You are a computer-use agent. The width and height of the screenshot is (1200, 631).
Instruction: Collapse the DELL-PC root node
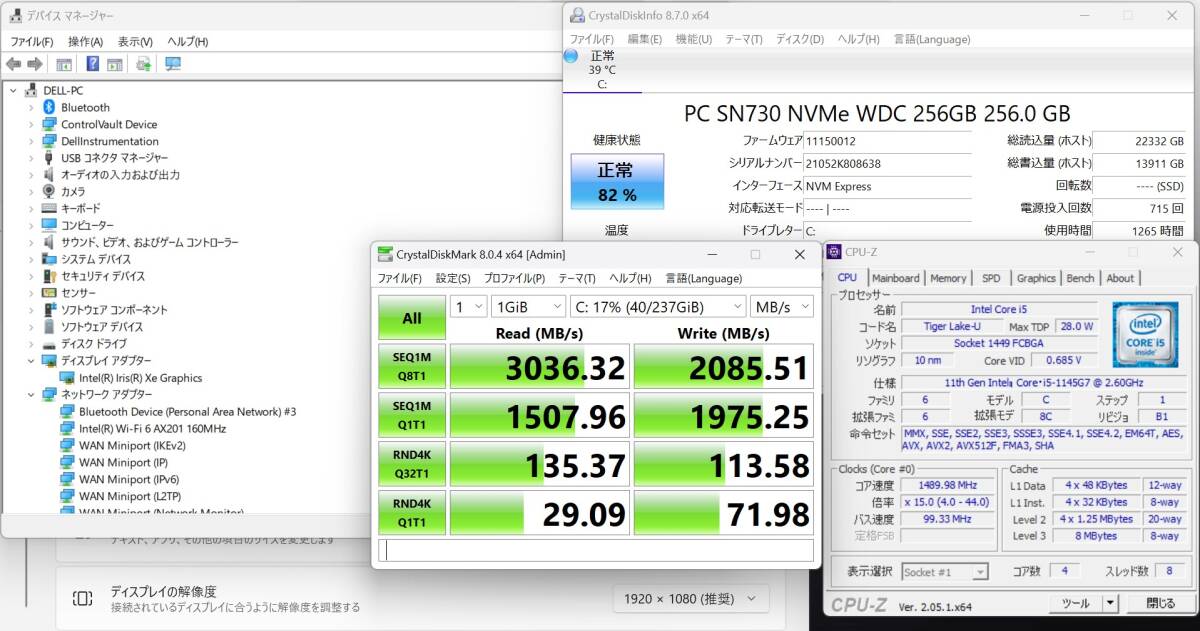click(x=13, y=90)
